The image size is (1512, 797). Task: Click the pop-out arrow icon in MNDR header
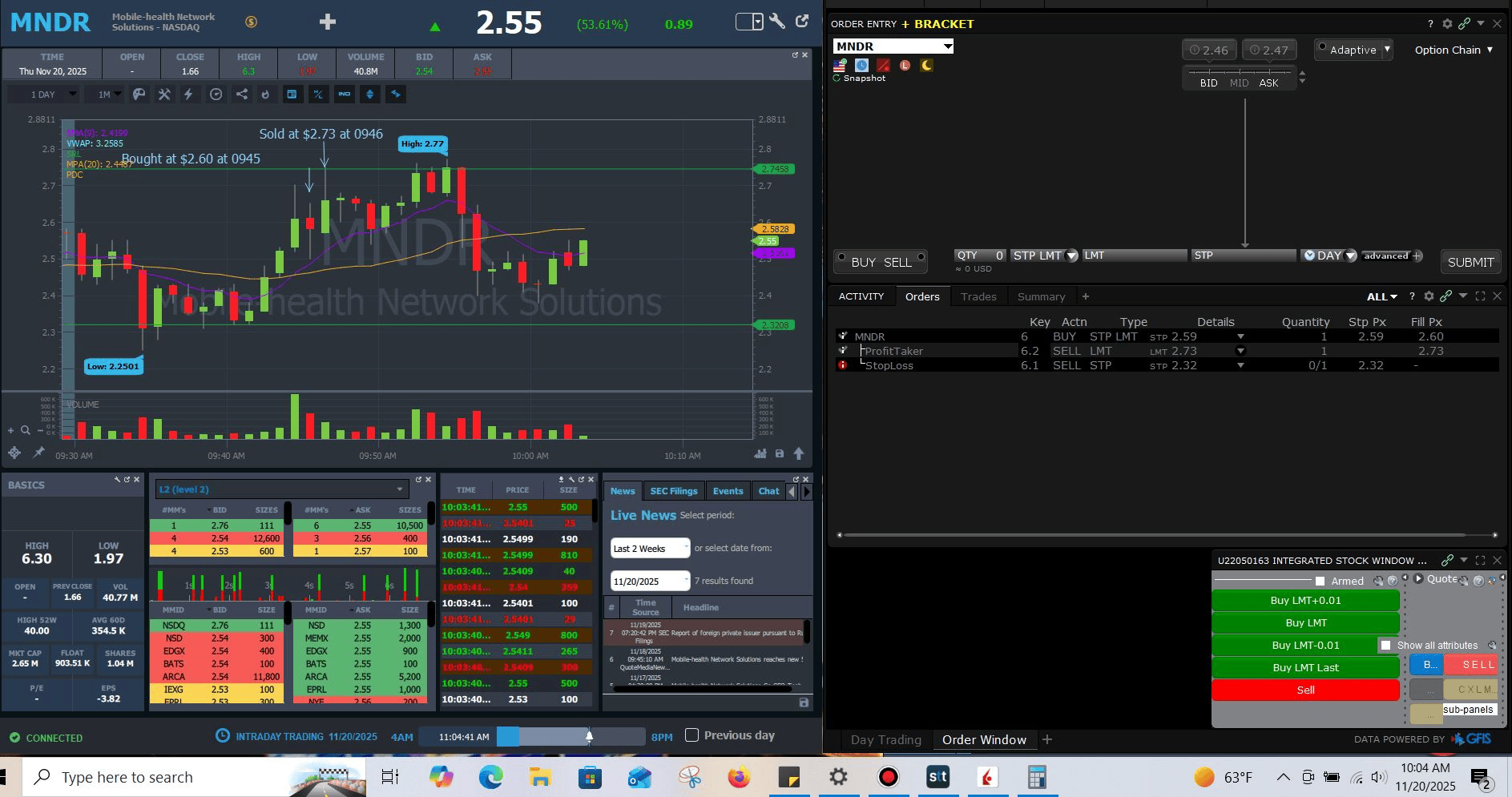[x=801, y=22]
